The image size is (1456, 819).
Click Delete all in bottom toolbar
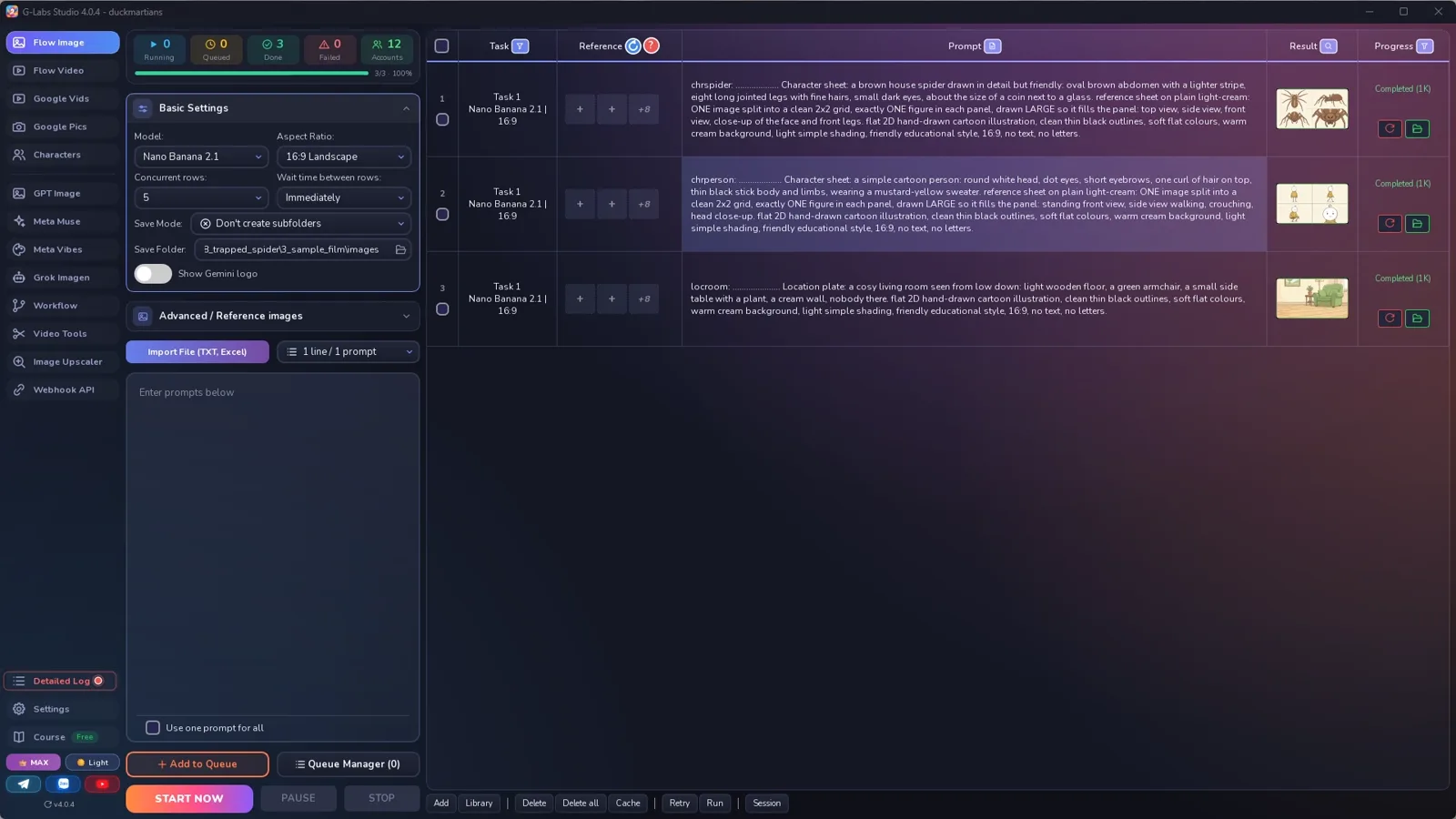581,804
